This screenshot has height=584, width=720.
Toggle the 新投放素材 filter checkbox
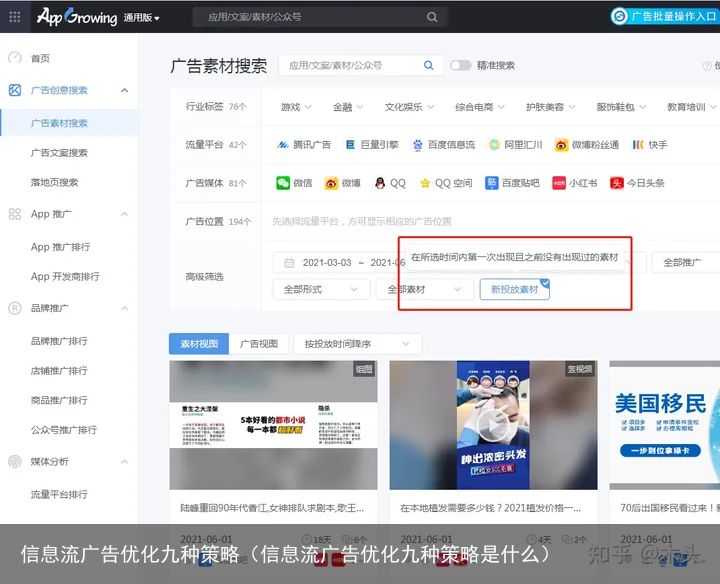pyautogui.click(x=514, y=289)
